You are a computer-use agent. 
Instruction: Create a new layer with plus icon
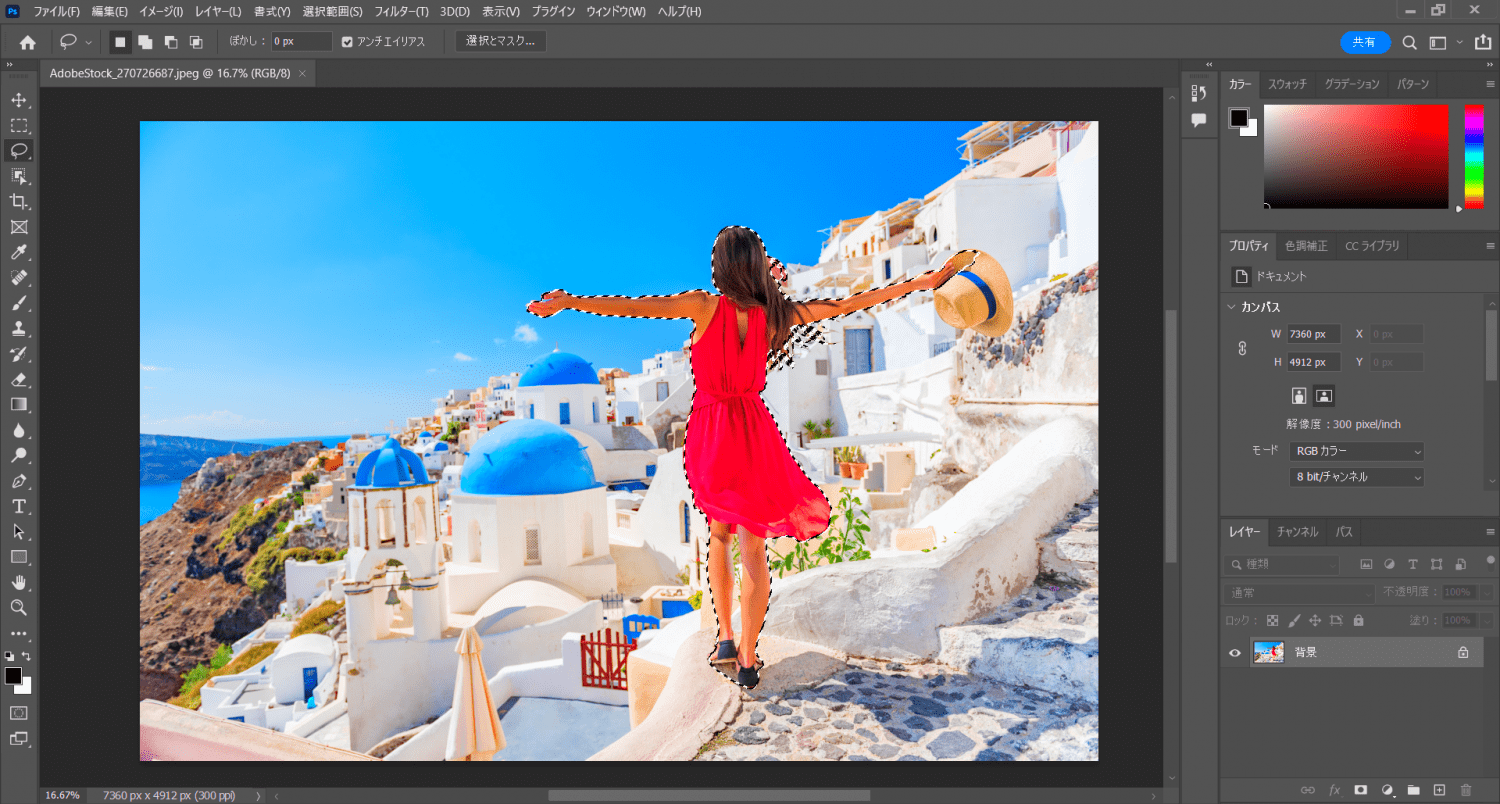pos(1439,790)
